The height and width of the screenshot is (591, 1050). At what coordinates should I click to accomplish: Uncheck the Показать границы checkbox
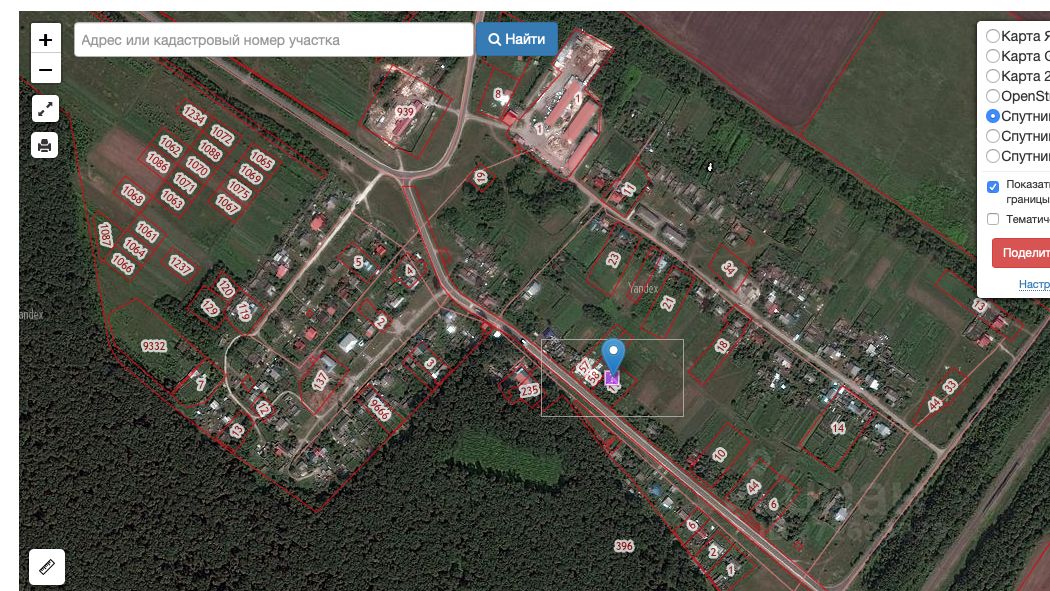click(993, 187)
